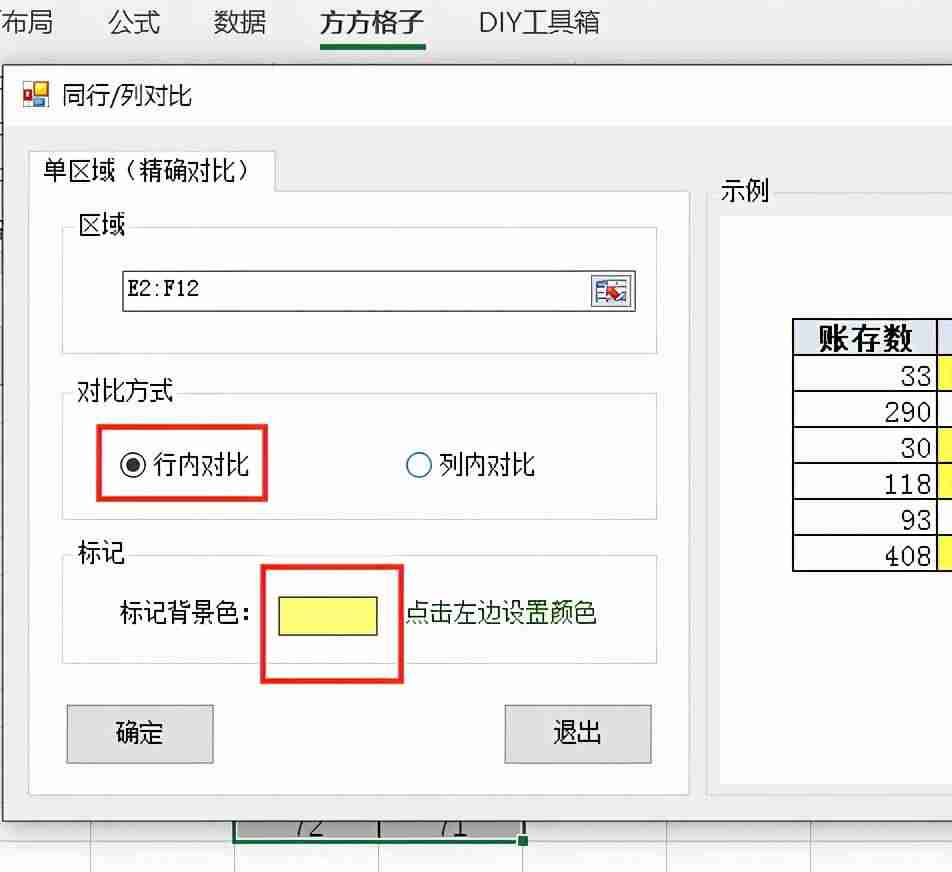Click the example cell with value 30
This screenshot has height=872, width=952.
[865, 445]
